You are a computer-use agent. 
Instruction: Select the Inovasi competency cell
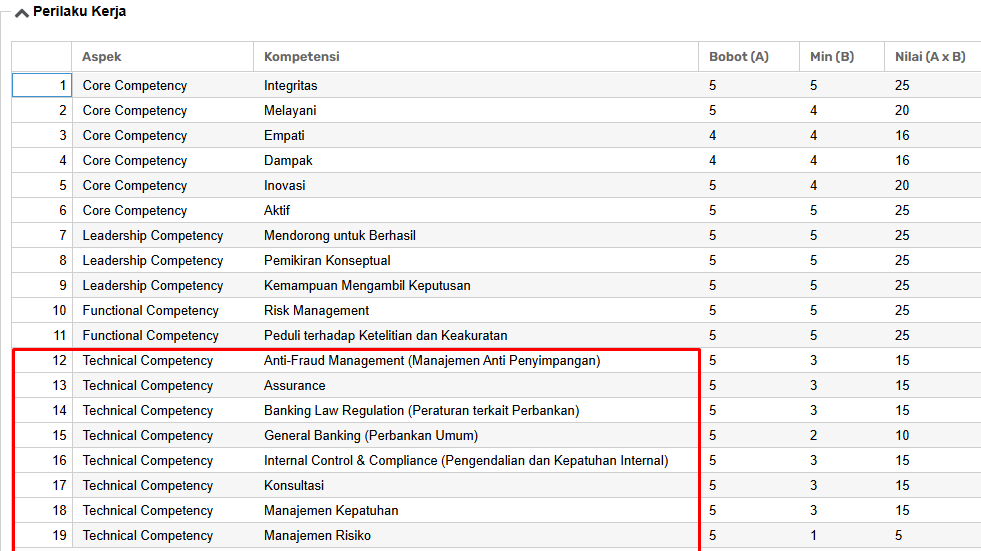click(x=475, y=185)
